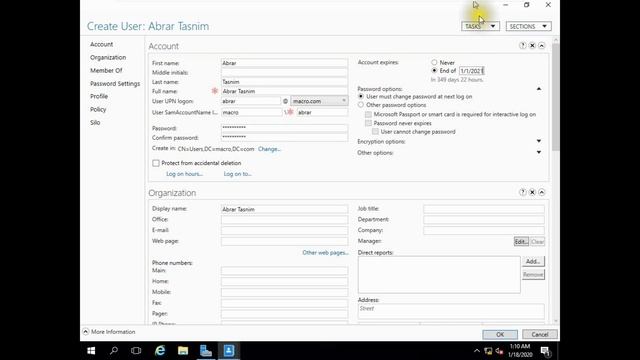Go to Account section in sidebar
The width and height of the screenshot is (640, 360).
click(102, 44)
